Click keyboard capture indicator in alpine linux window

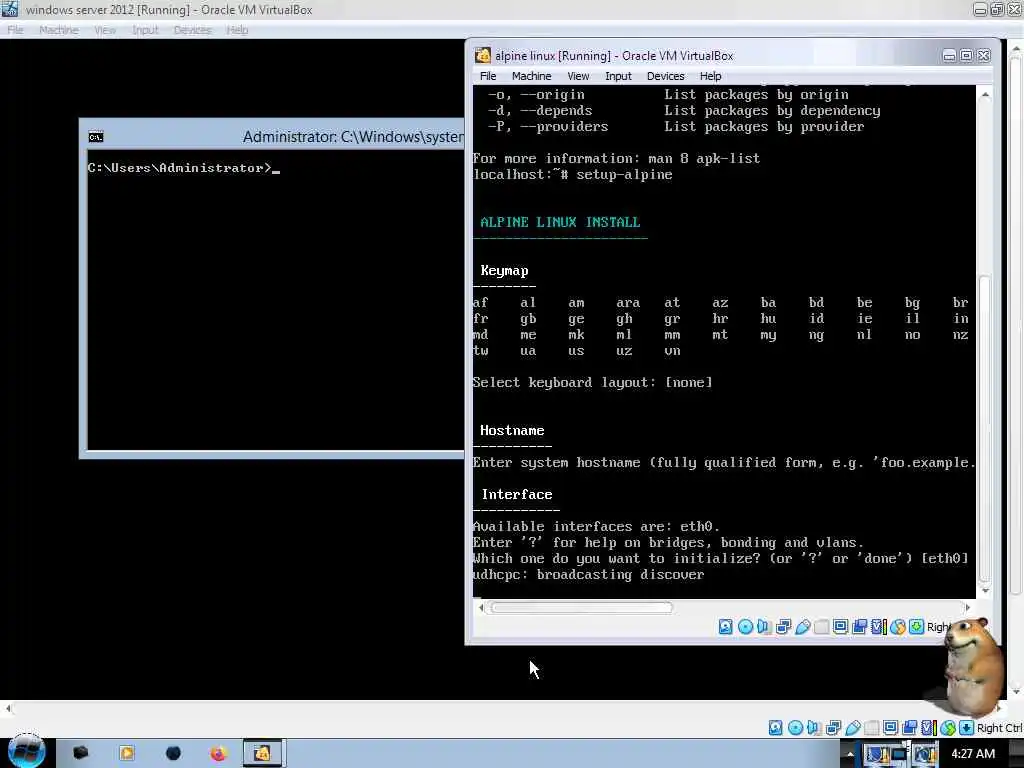917,627
